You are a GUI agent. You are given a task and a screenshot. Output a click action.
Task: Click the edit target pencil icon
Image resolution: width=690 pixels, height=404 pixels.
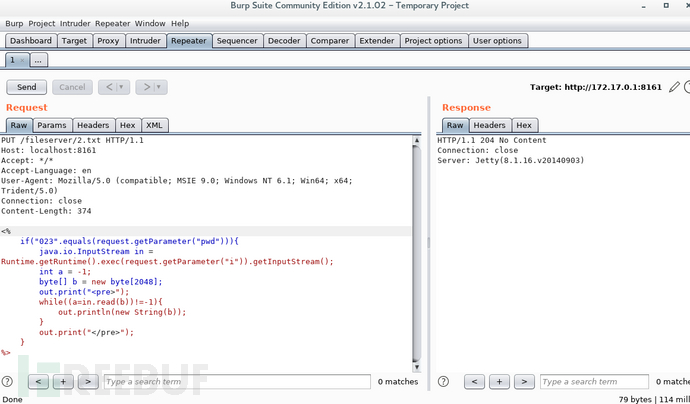click(674, 87)
